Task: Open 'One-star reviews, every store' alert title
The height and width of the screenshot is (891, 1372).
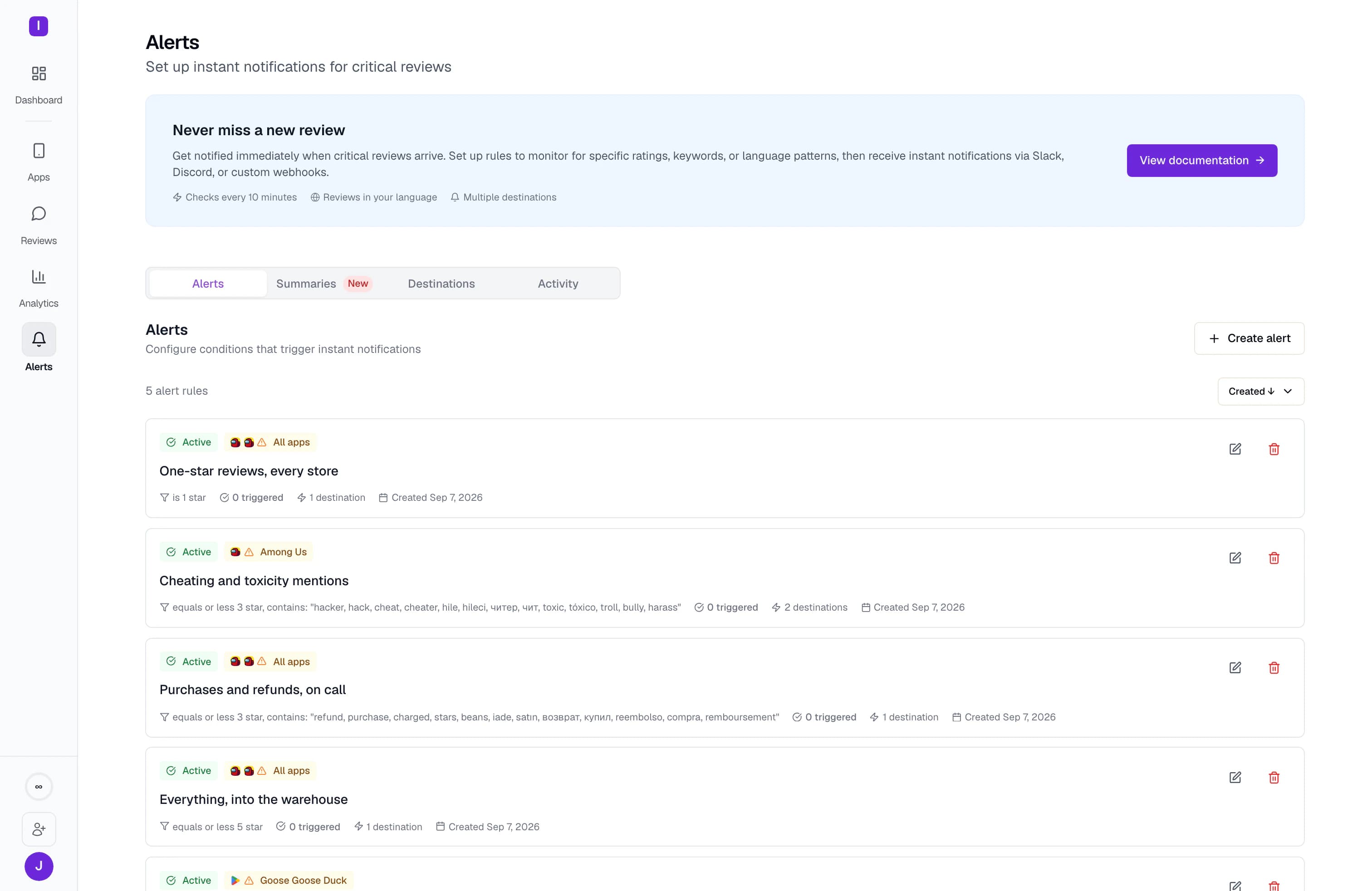Action: [249, 471]
